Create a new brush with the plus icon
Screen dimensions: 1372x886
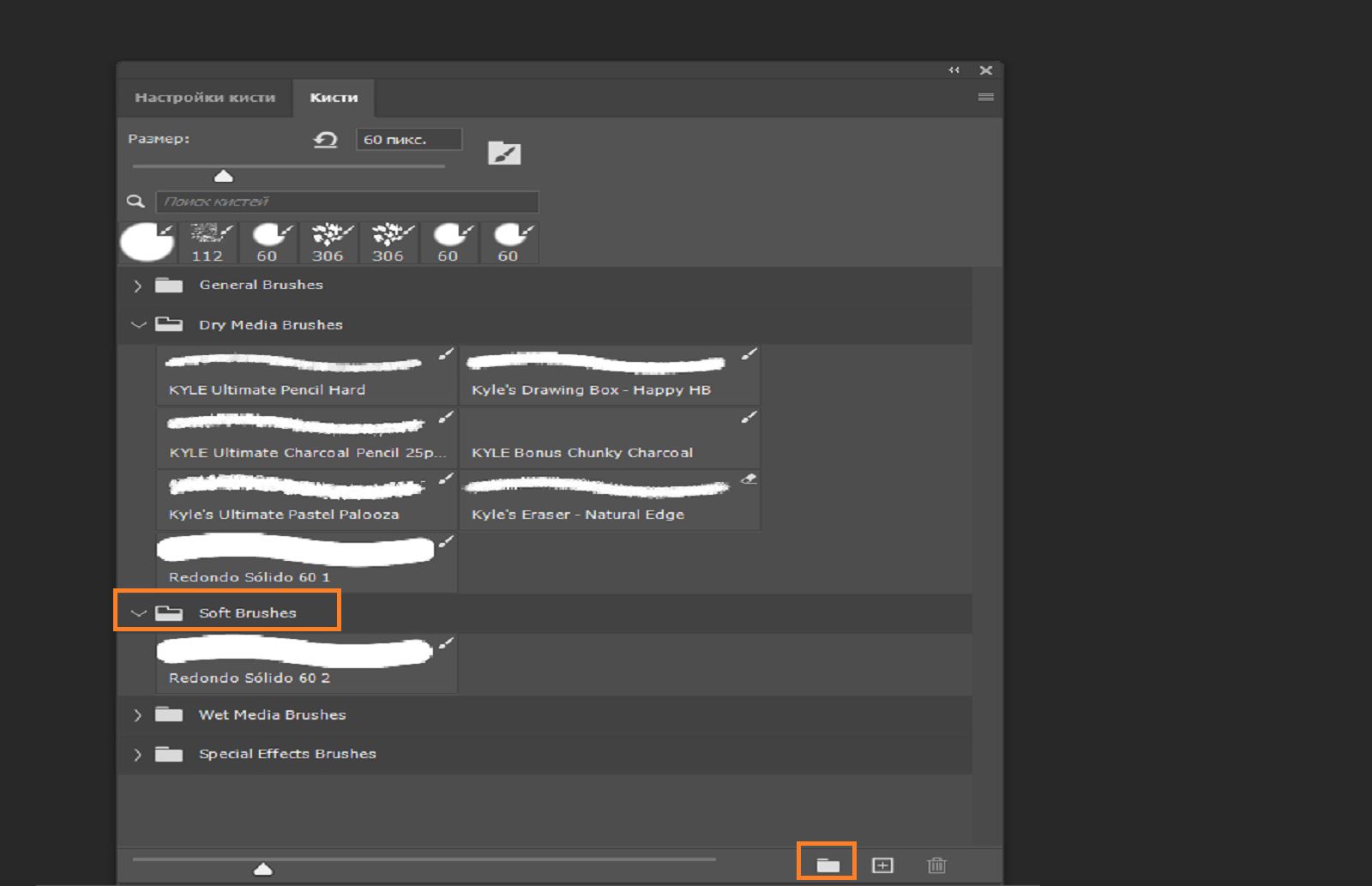point(882,865)
